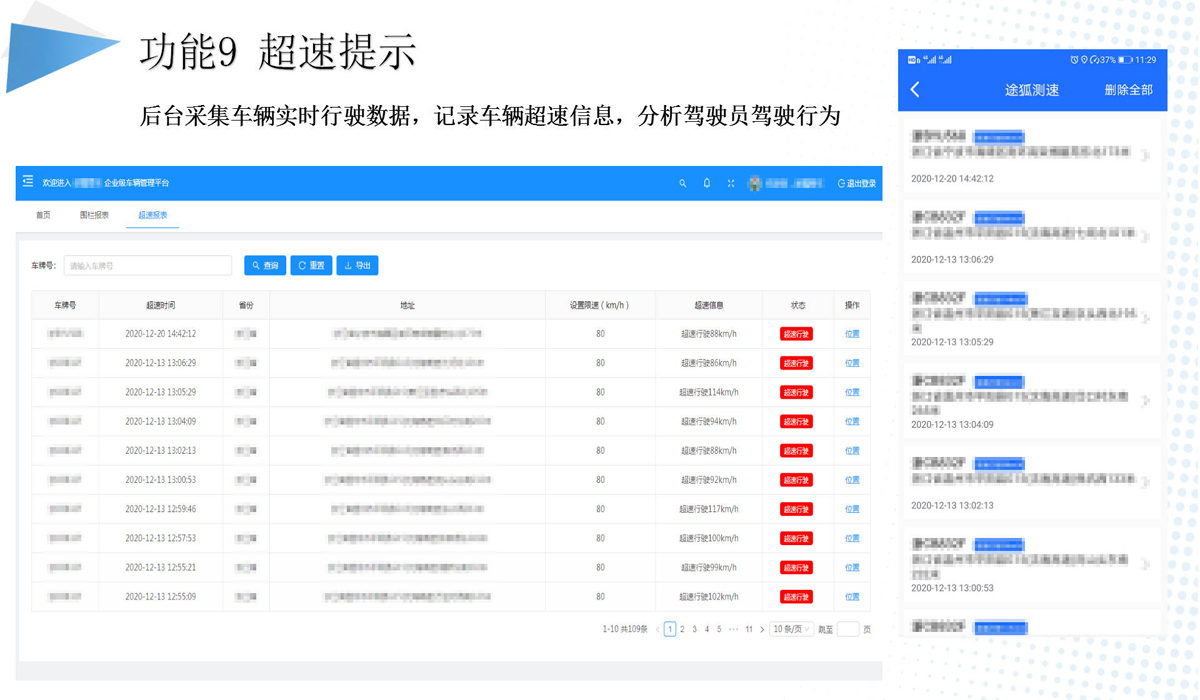Open the first mobile alert dated 2020-12-20
Viewport: 1200px width, 700px height.
pos(1030,155)
